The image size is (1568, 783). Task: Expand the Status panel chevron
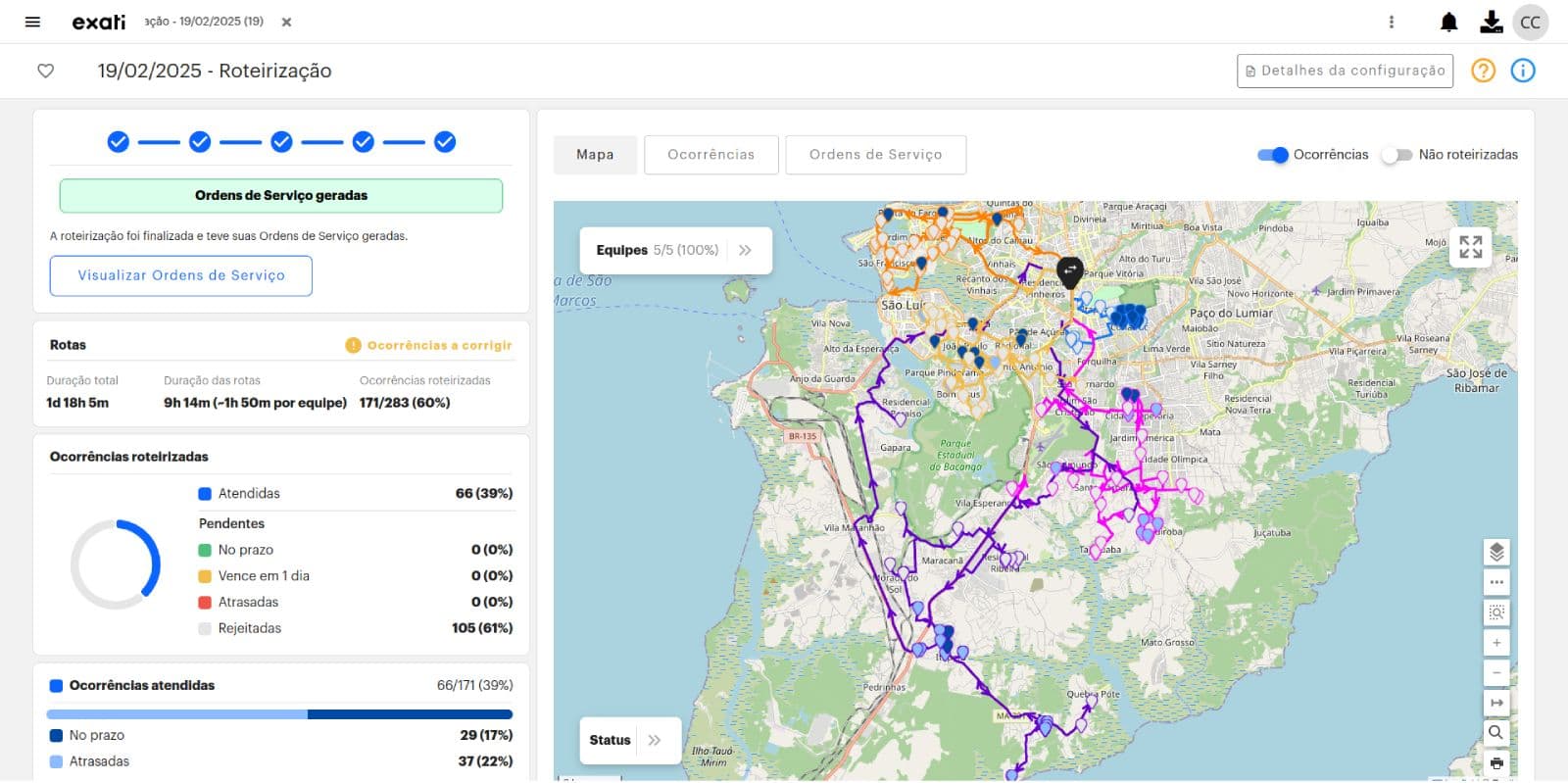[655, 740]
